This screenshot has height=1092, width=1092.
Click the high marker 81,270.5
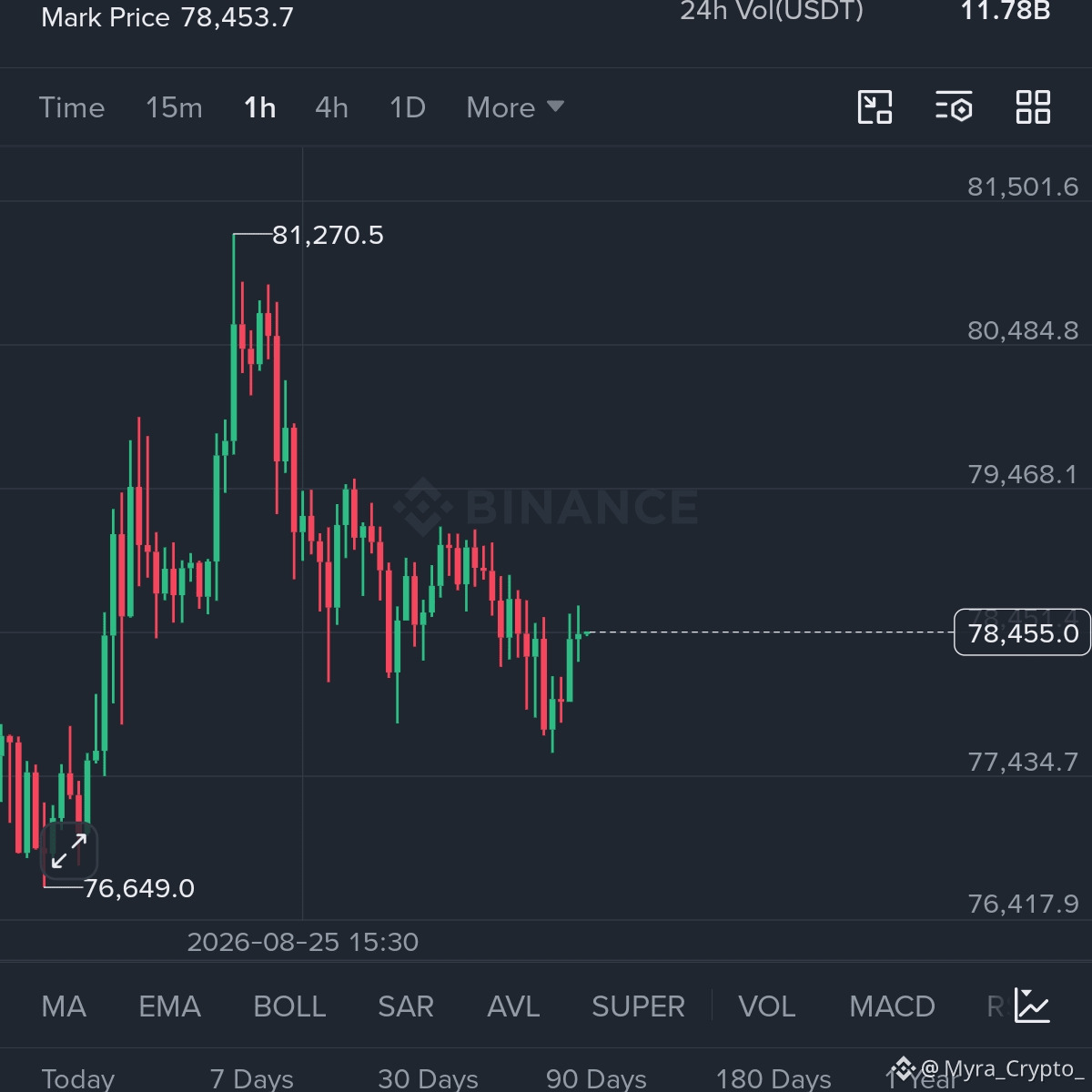click(328, 236)
